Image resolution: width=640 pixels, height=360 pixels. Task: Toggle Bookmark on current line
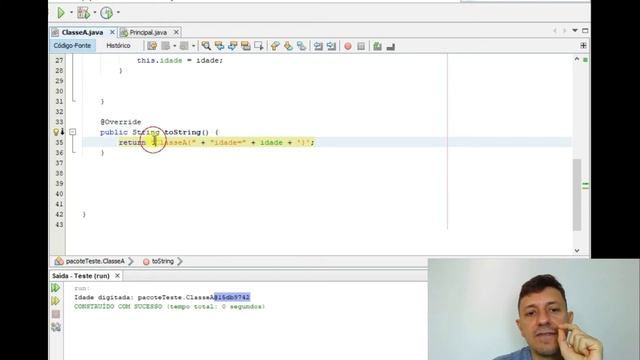(301, 46)
